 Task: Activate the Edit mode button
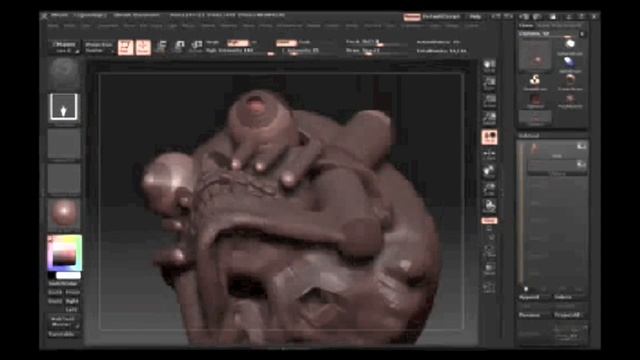(126, 47)
